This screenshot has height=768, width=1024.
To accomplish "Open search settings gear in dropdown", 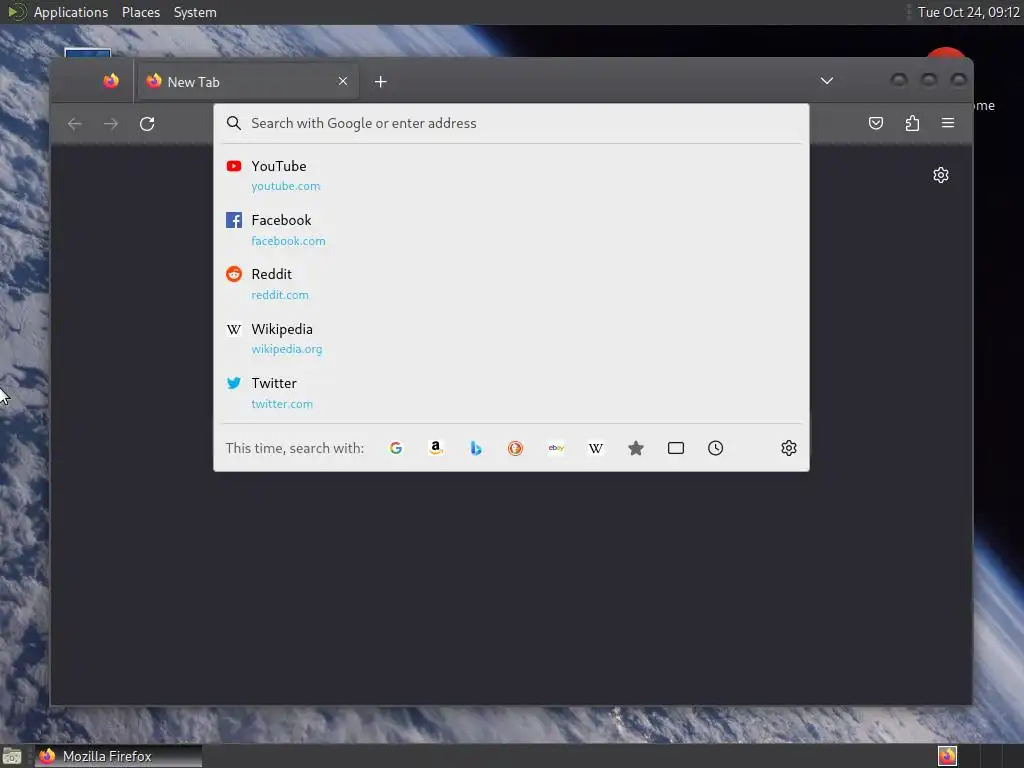I will pos(789,448).
